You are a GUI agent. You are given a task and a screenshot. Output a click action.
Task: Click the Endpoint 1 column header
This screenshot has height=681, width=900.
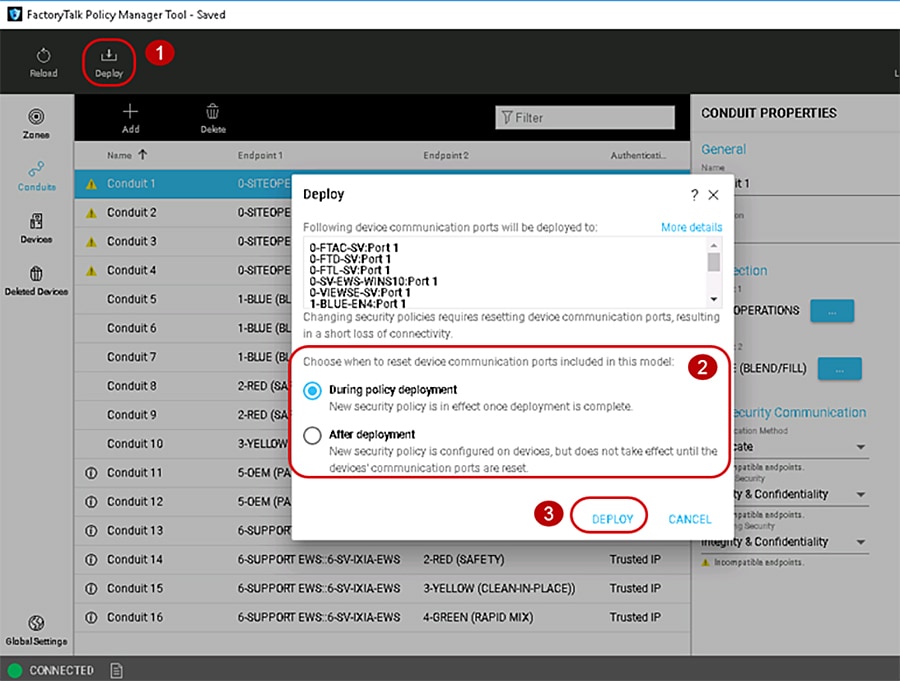[260, 155]
